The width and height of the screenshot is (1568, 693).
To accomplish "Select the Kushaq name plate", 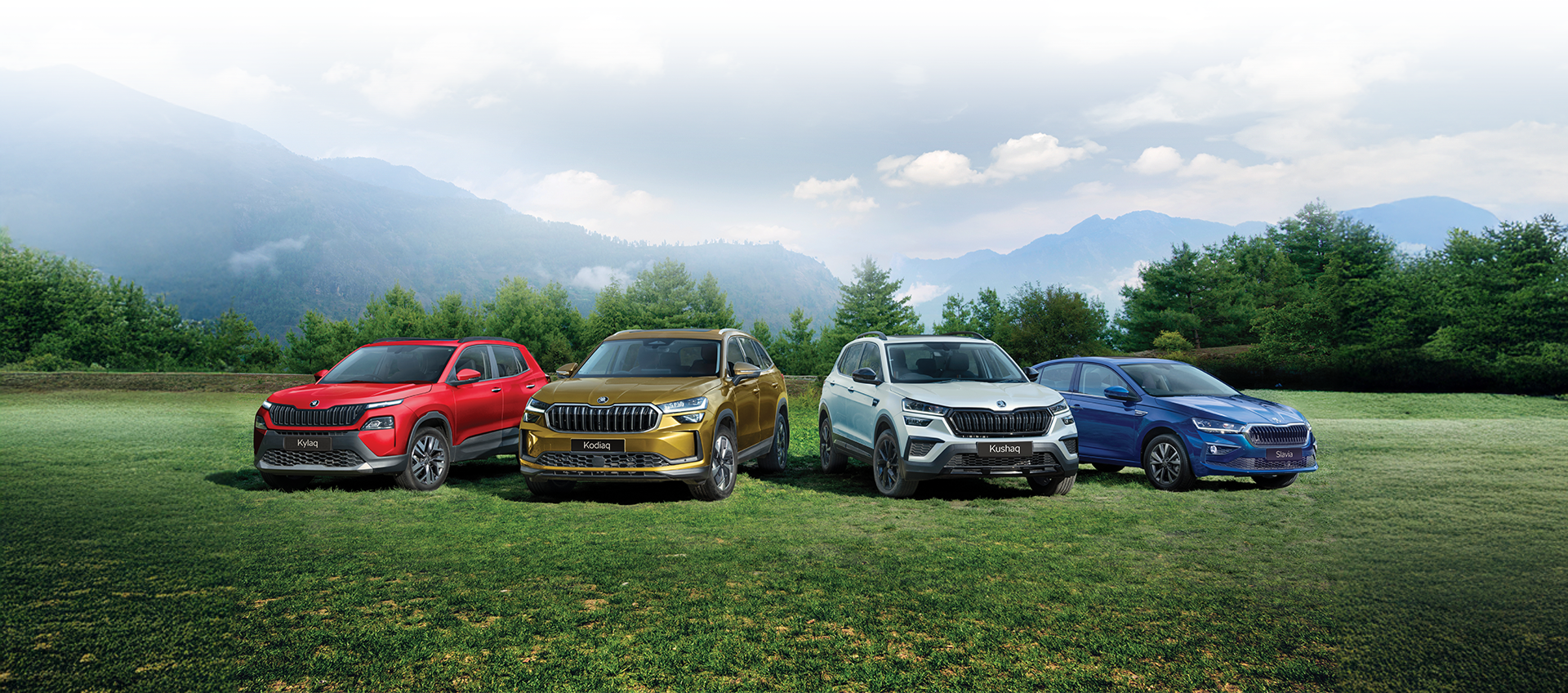I will click(x=1004, y=449).
